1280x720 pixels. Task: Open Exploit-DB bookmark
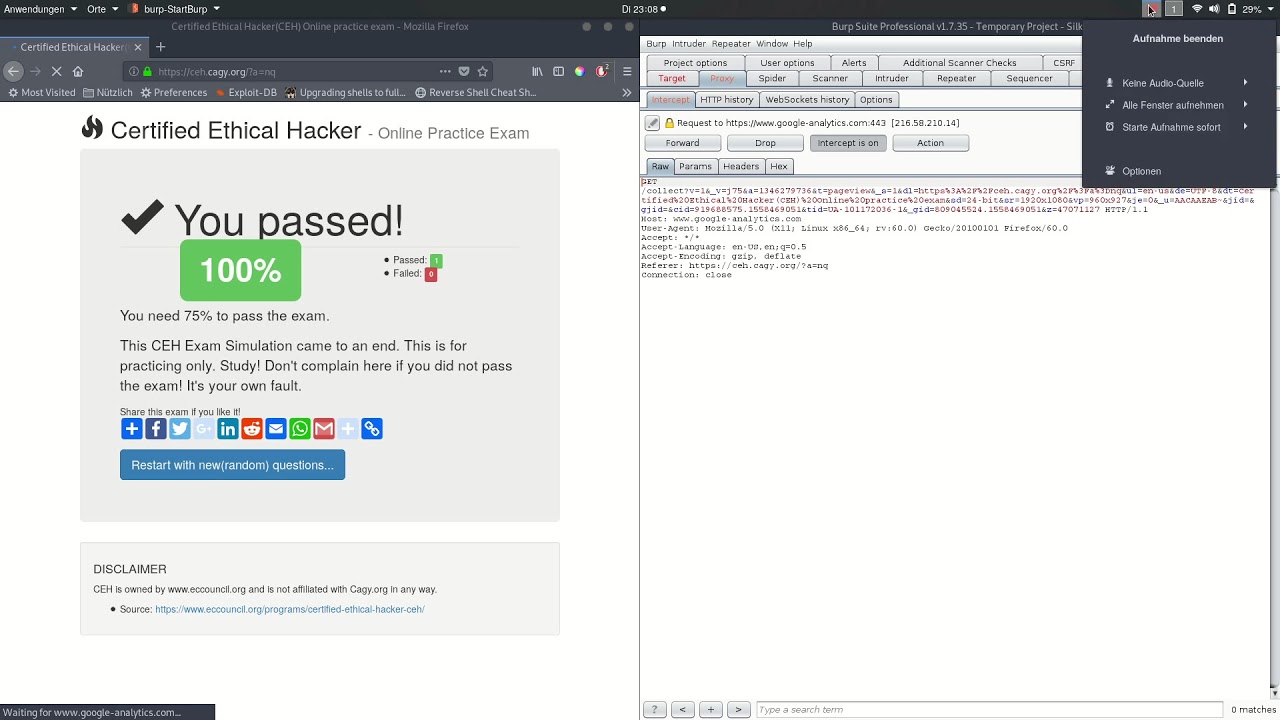[246, 92]
